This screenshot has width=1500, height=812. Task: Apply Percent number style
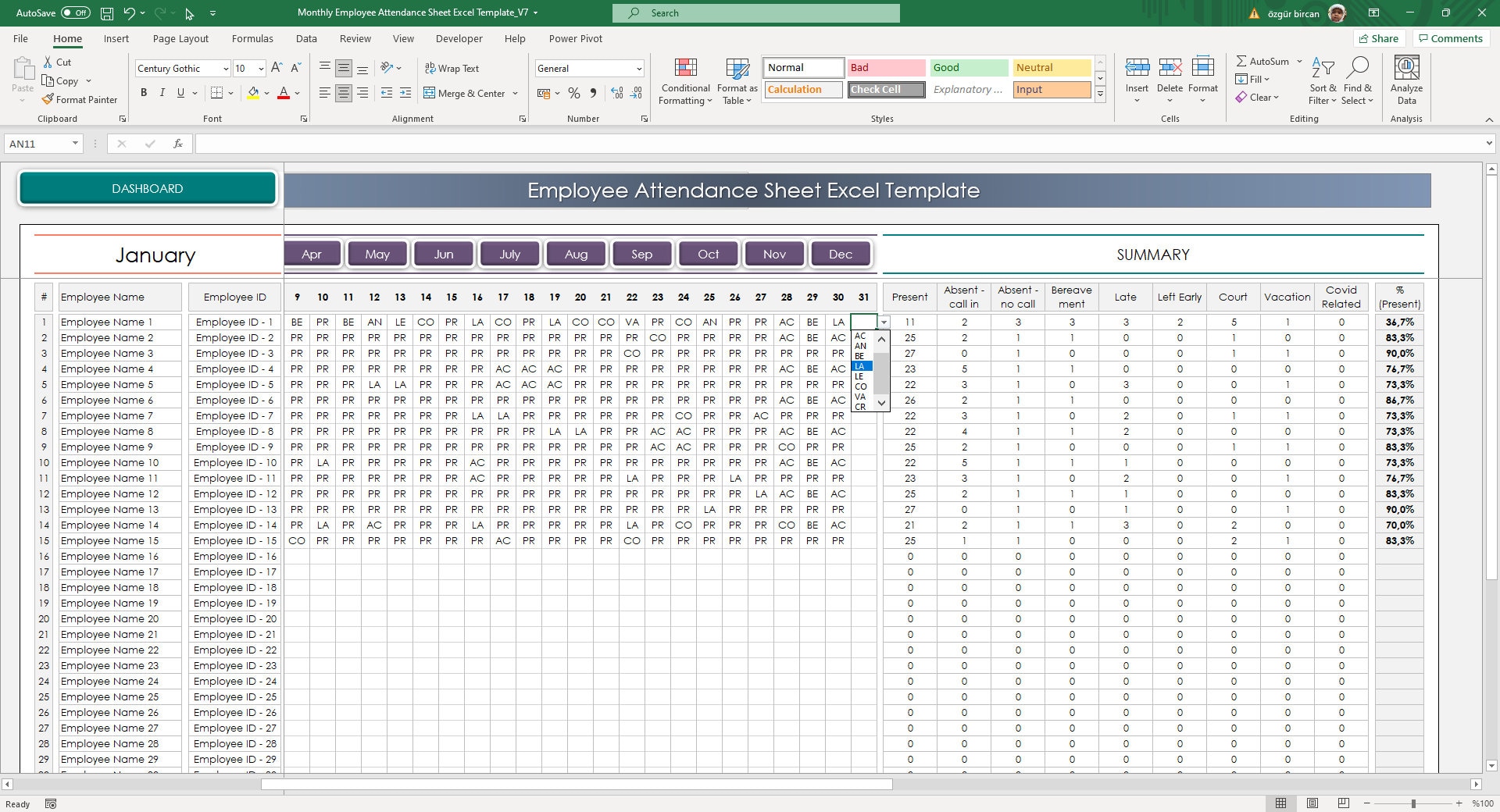[574, 93]
